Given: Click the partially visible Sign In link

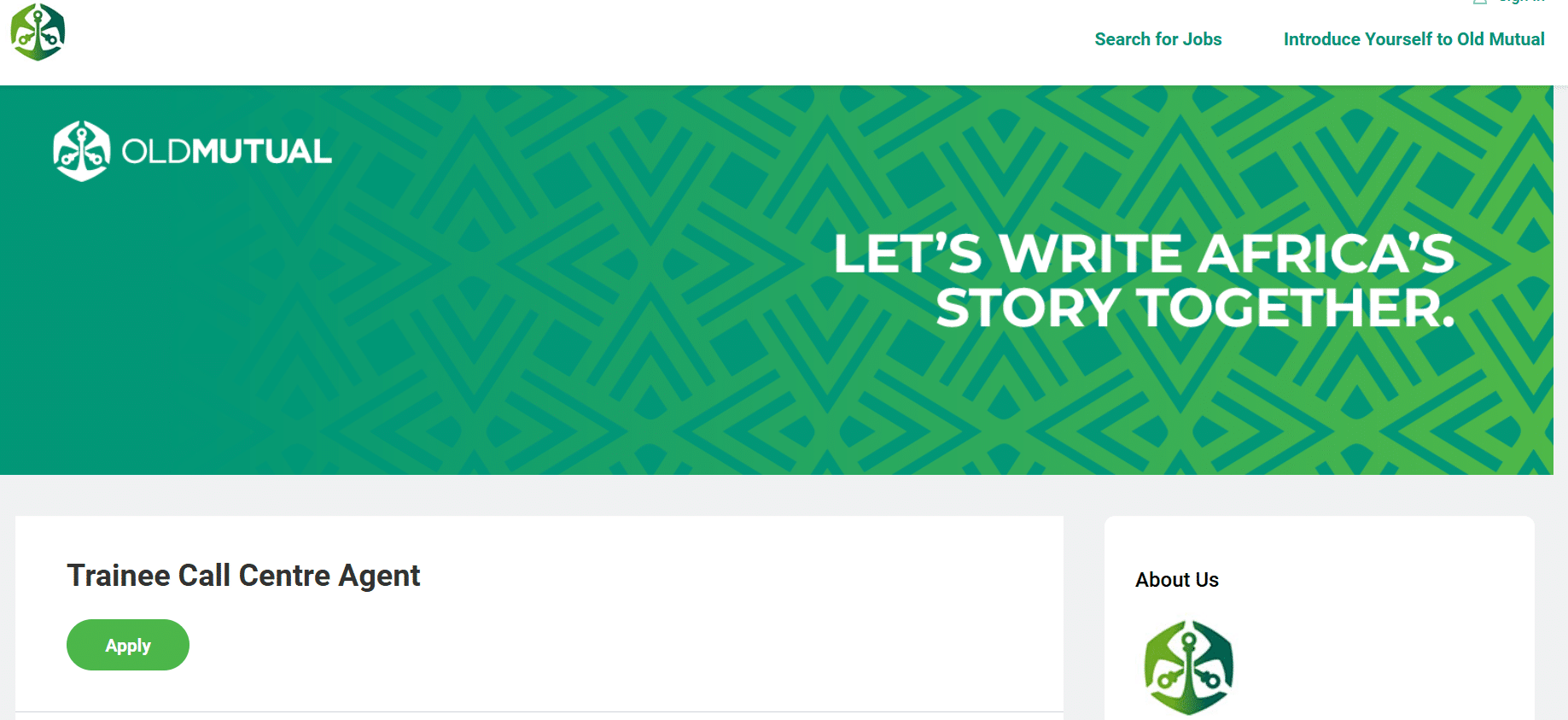Looking at the screenshot, I should [x=1522, y=2].
